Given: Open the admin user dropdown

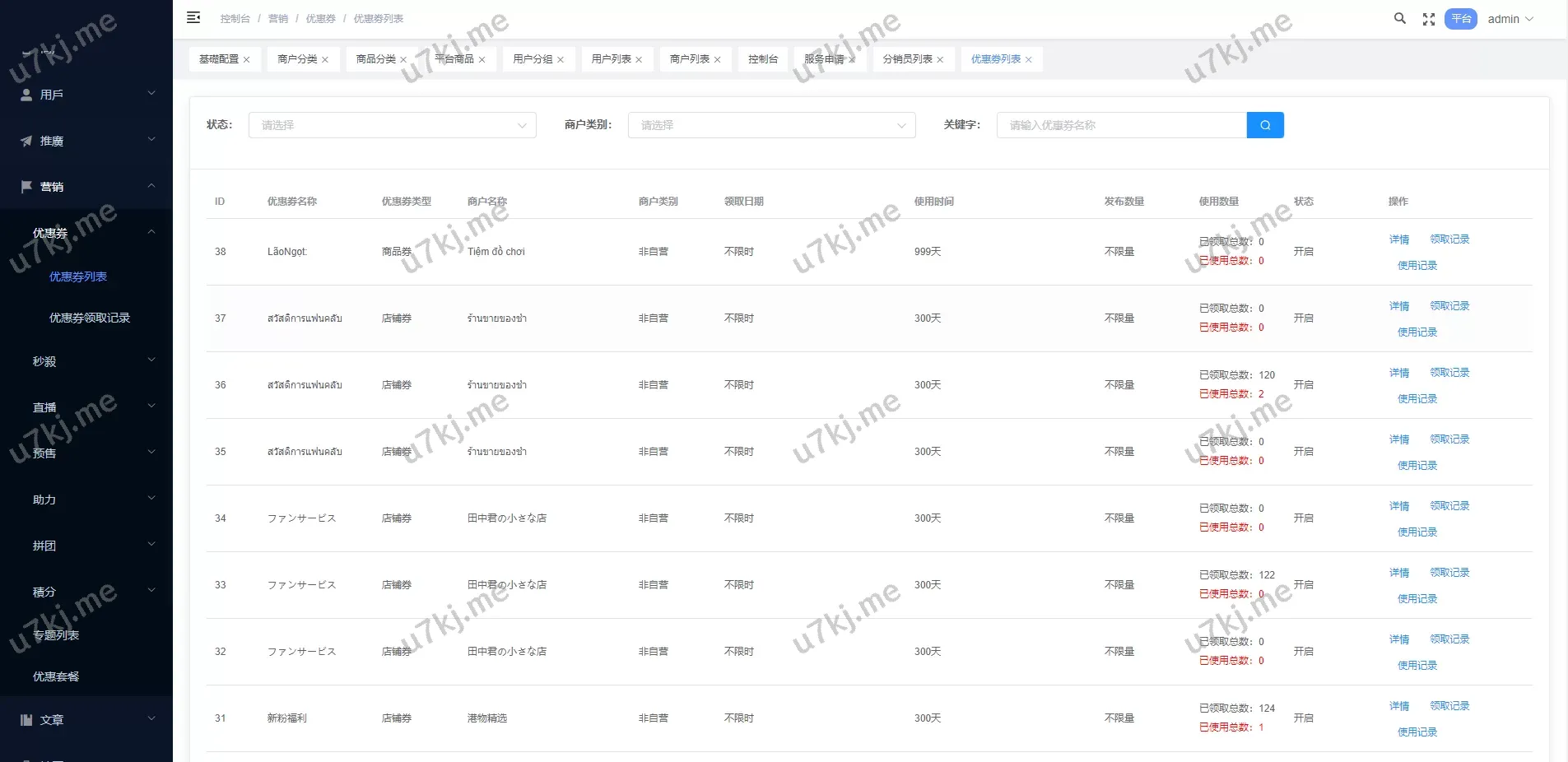Looking at the screenshot, I should 1510,19.
